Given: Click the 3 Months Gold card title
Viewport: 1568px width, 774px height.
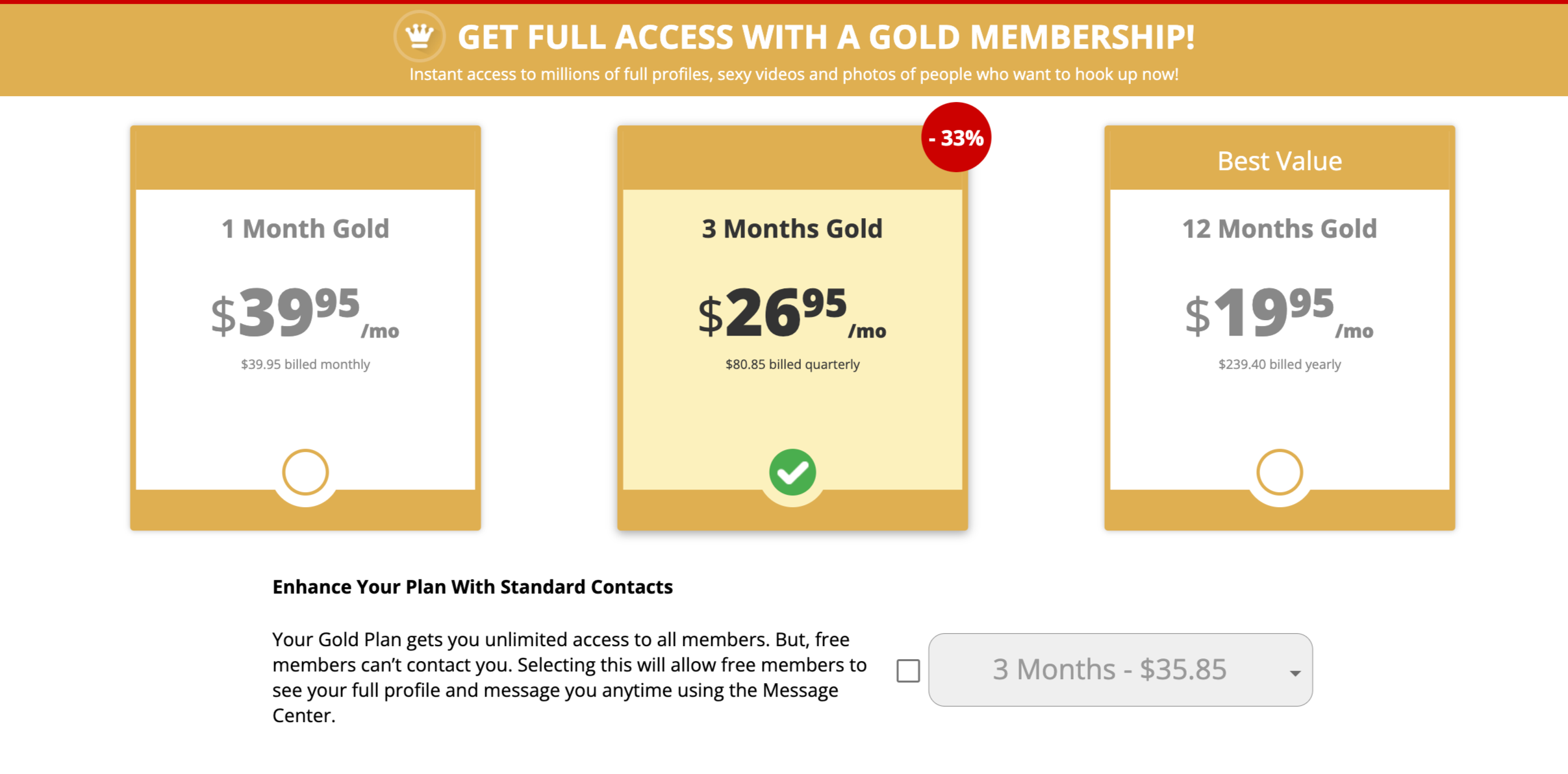Looking at the screenshot, I should tap(792, 228).
